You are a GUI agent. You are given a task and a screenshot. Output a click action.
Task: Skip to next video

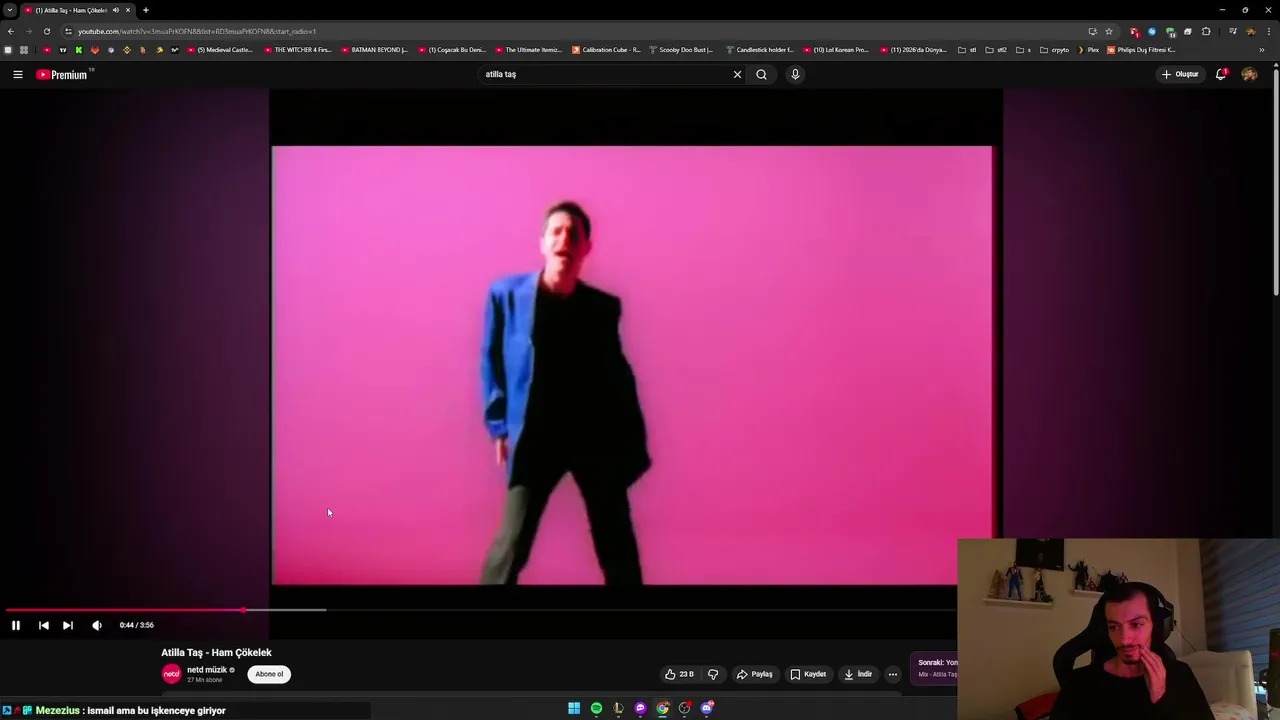[x=68, y=625]
